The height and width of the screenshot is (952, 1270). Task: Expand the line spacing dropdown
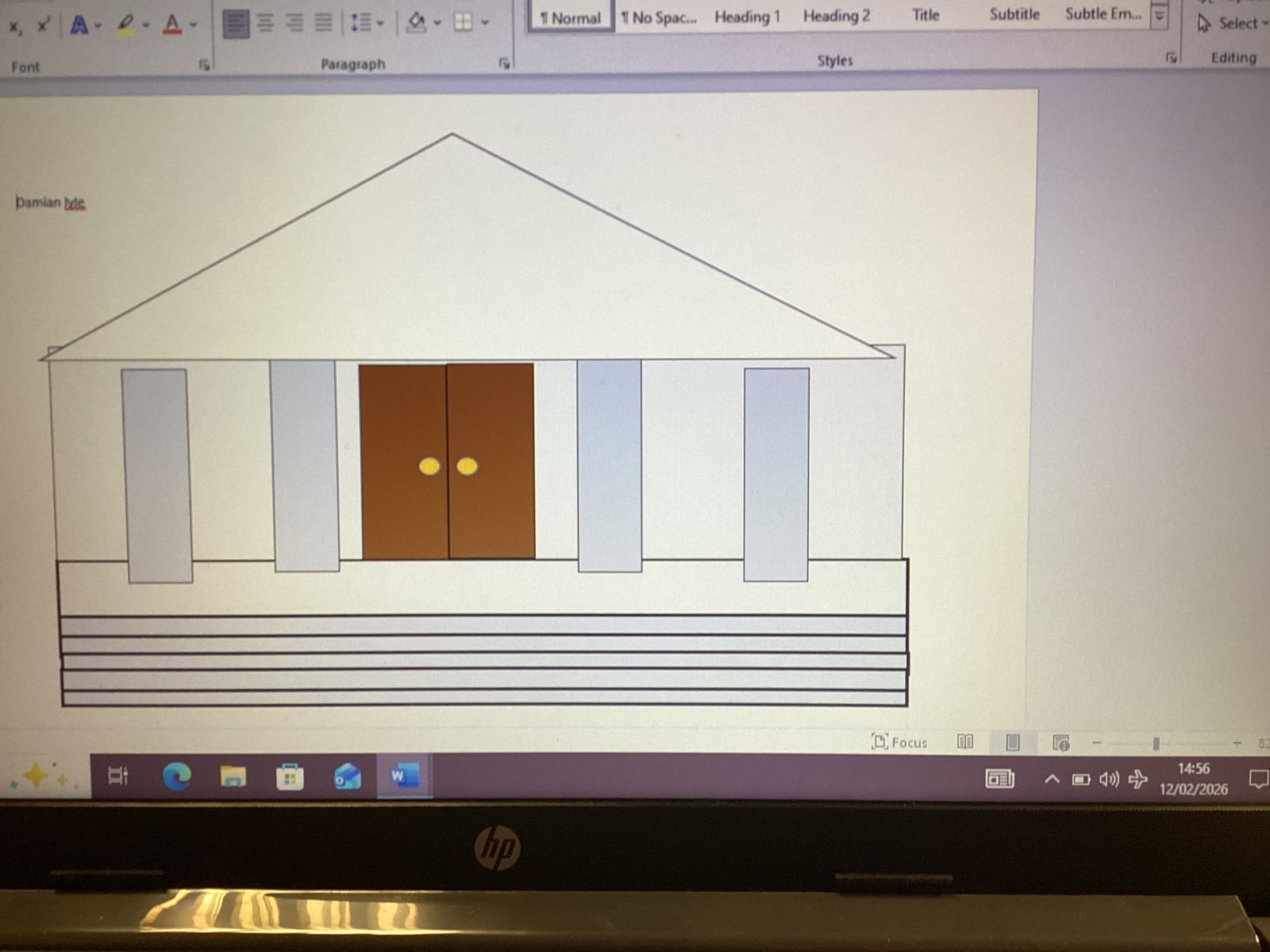pos(379,23)
